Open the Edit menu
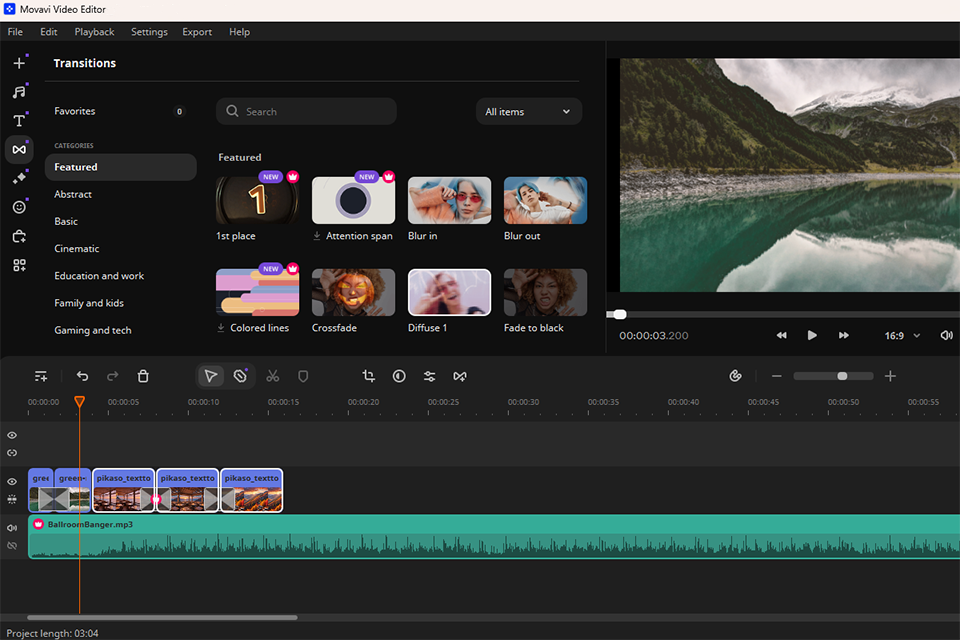The image size is (960, 640). point(48,32)
